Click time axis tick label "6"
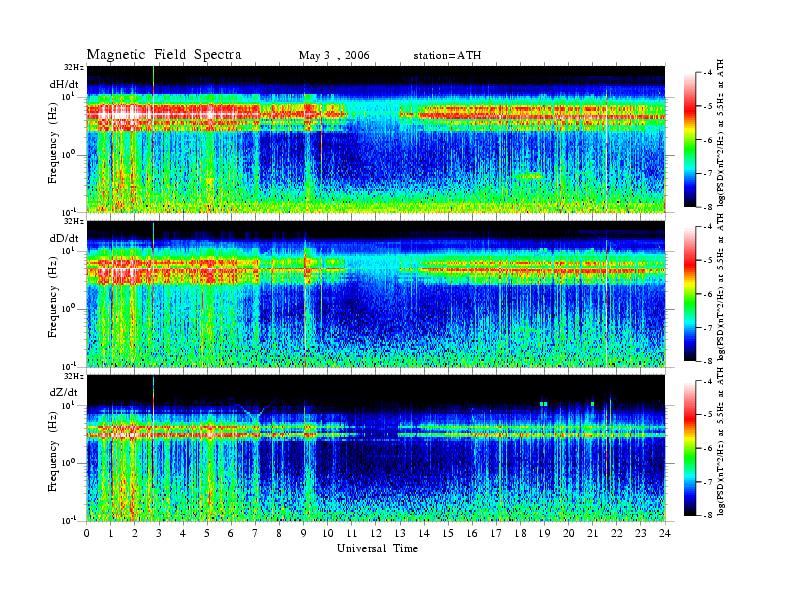The image size is (792, 612). pos(231,534)
